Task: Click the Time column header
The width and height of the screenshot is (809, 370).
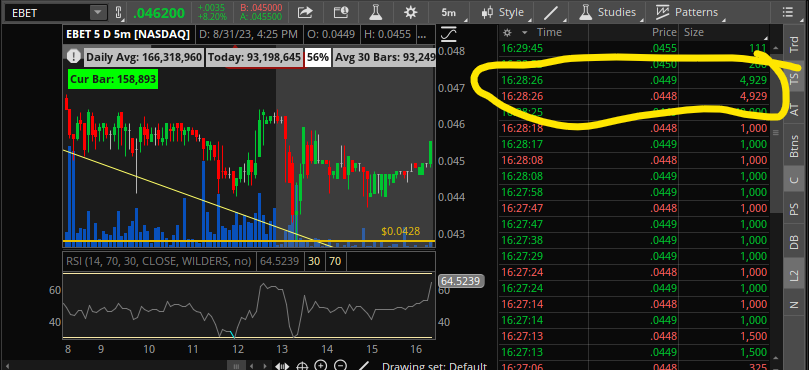Action: click(x=549, y=32)
